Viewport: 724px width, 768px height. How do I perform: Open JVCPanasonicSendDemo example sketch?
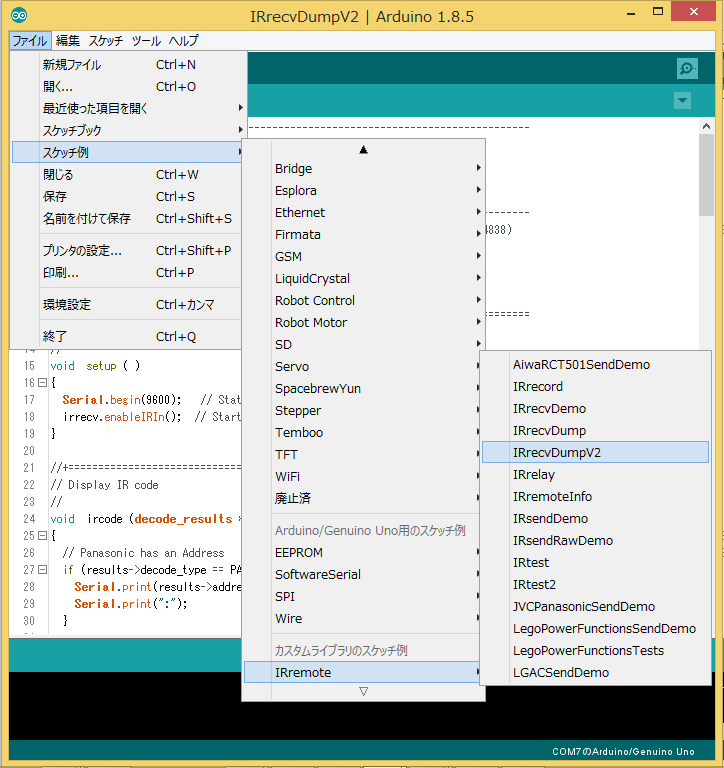[595, 607]
